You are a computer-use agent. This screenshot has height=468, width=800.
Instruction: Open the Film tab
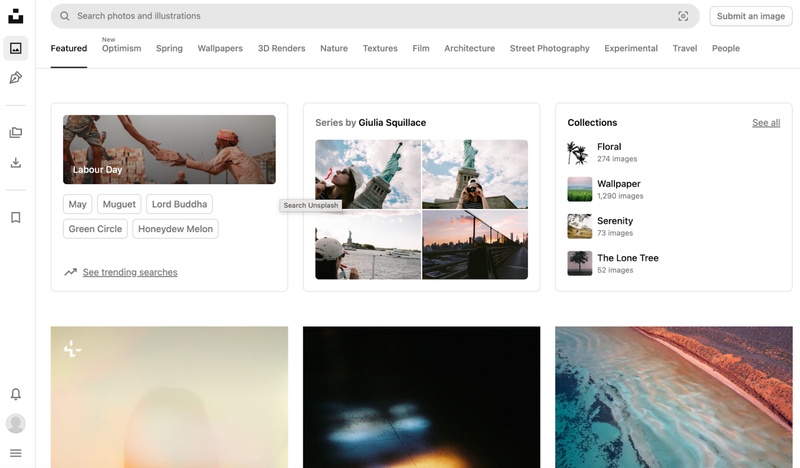tap(421, 48)
